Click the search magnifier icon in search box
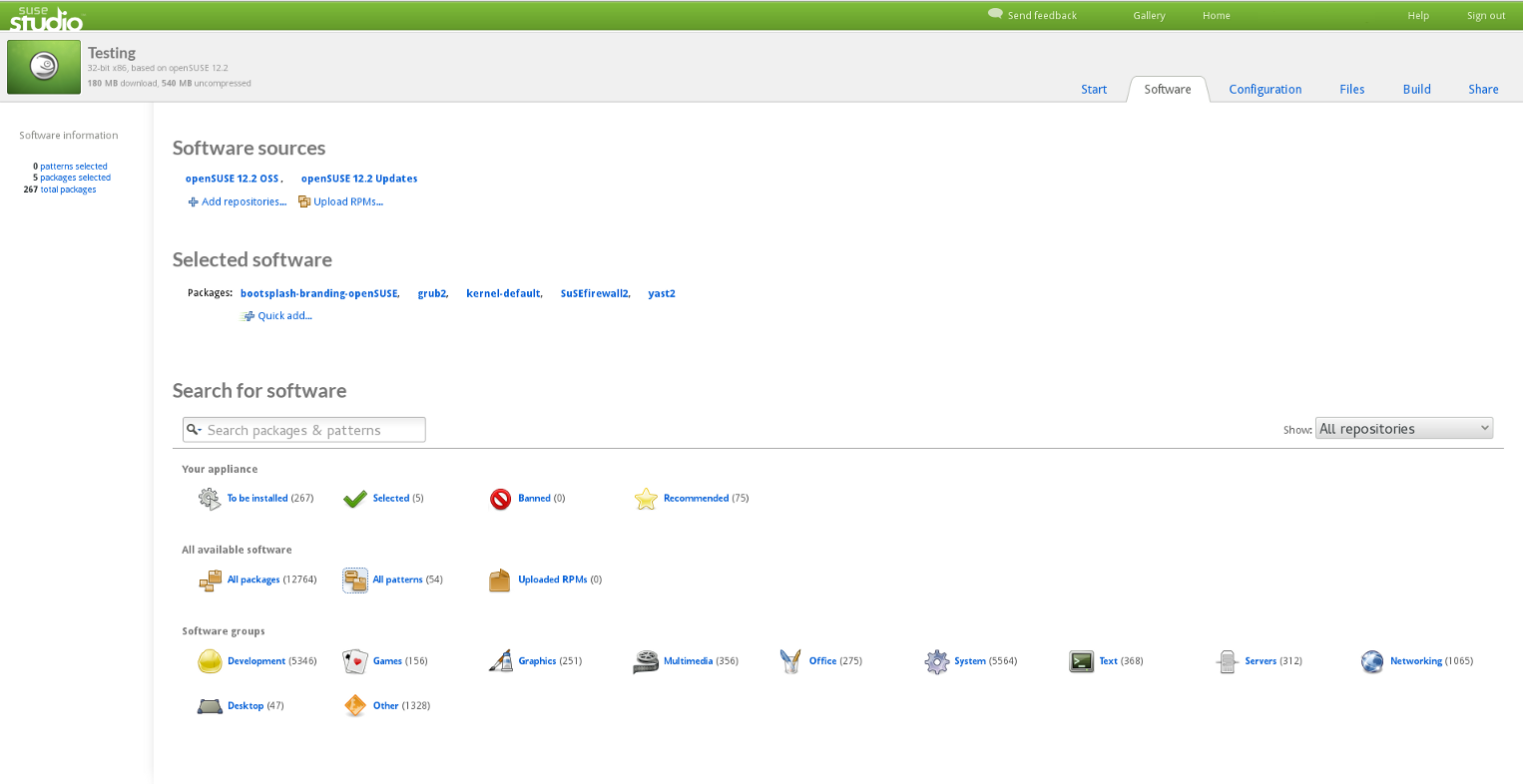 click(194, 430)
